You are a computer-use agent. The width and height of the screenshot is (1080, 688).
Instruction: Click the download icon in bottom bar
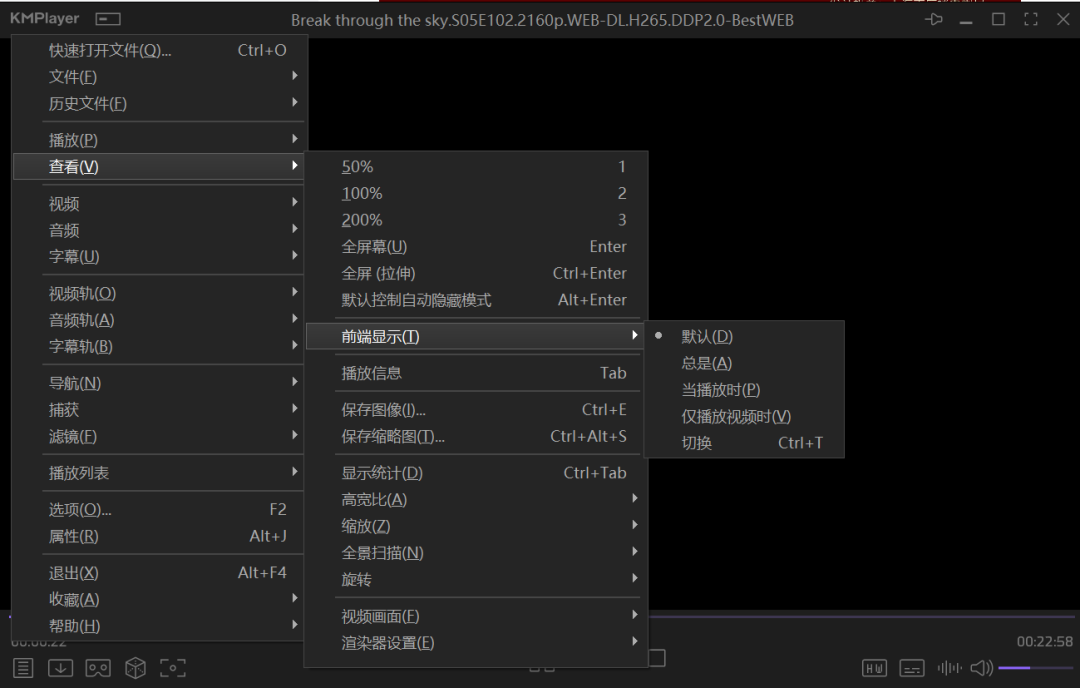point(61,667)
